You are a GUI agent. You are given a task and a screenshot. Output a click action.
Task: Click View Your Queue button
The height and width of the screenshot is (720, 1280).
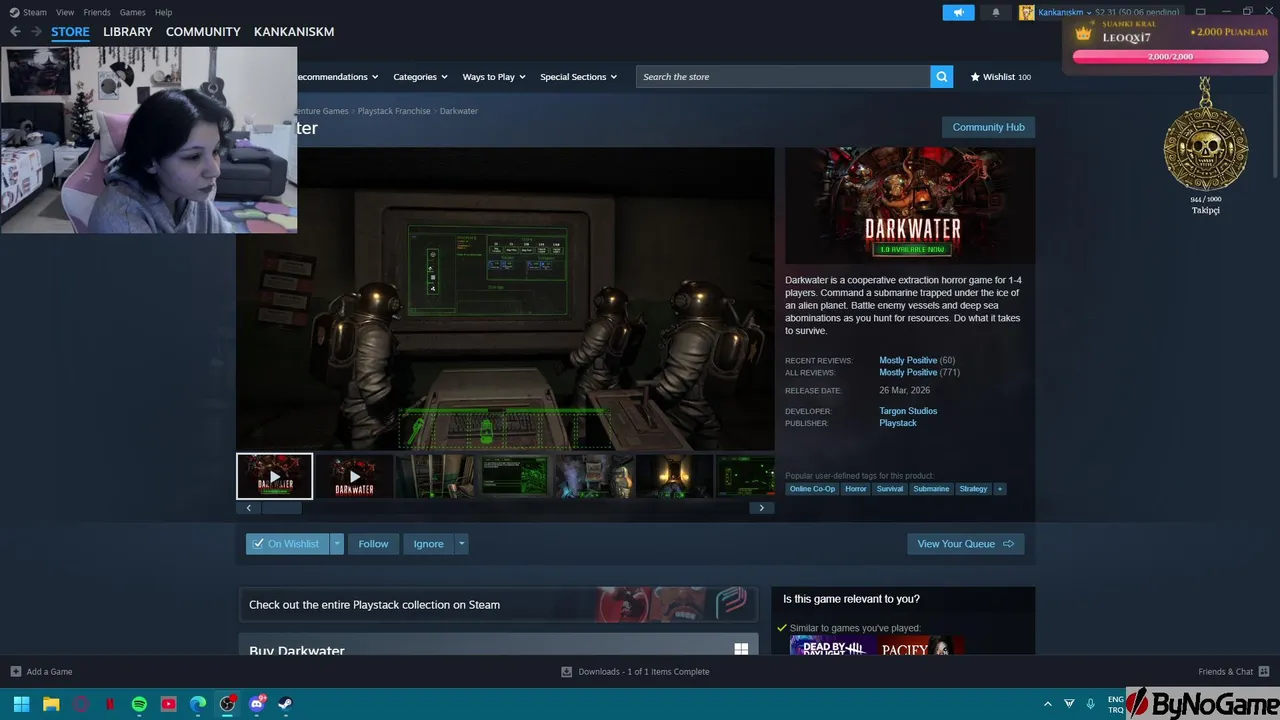[965, 544]
